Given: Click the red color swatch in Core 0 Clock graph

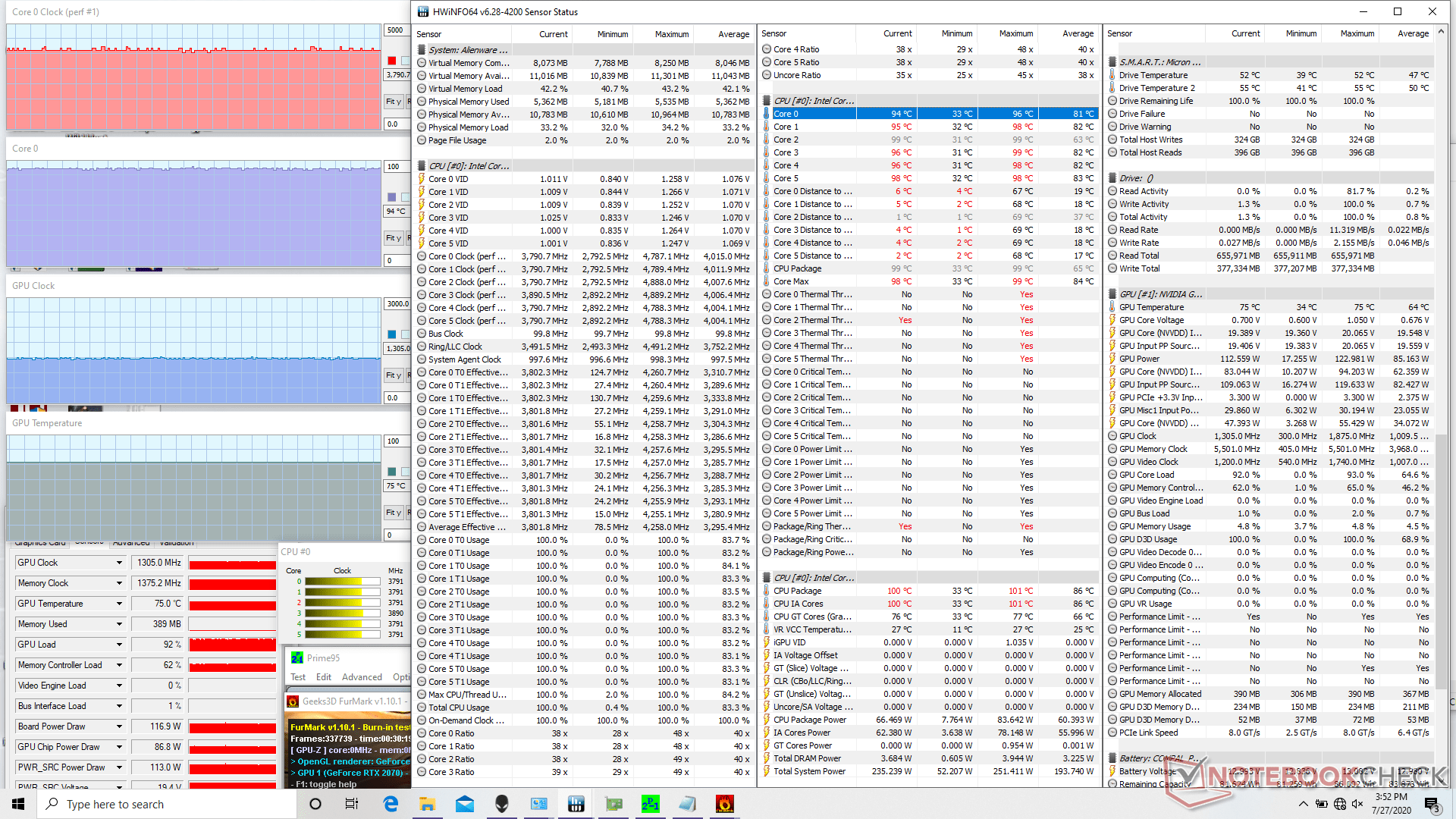Looking at the screenshot, I should pos(391,59).
